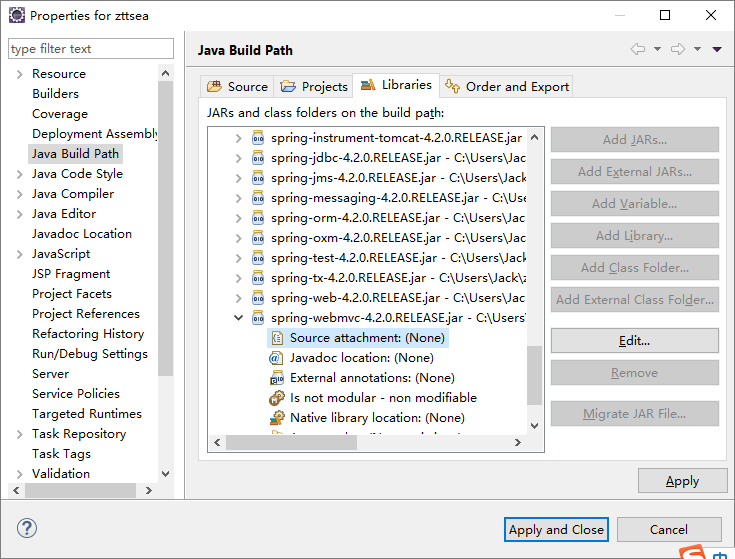This screenshot has height=559, width=735.
Task: Click the spring-jdbc jar file icon
Action: 258,157
